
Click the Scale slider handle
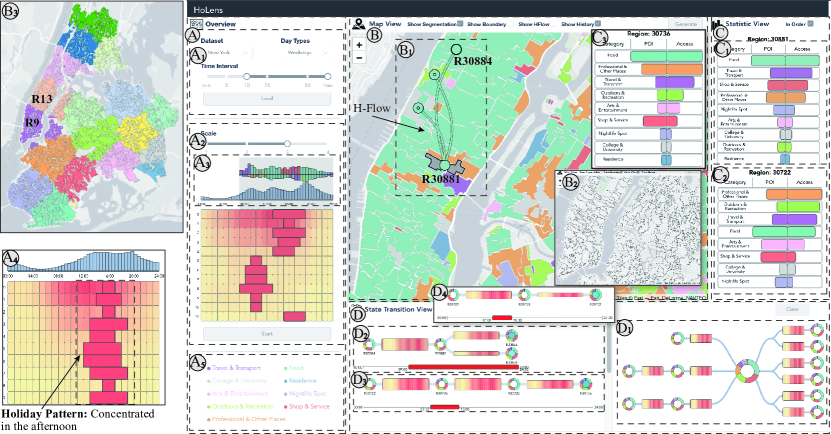pyautogui.click(x=287, y=144)
